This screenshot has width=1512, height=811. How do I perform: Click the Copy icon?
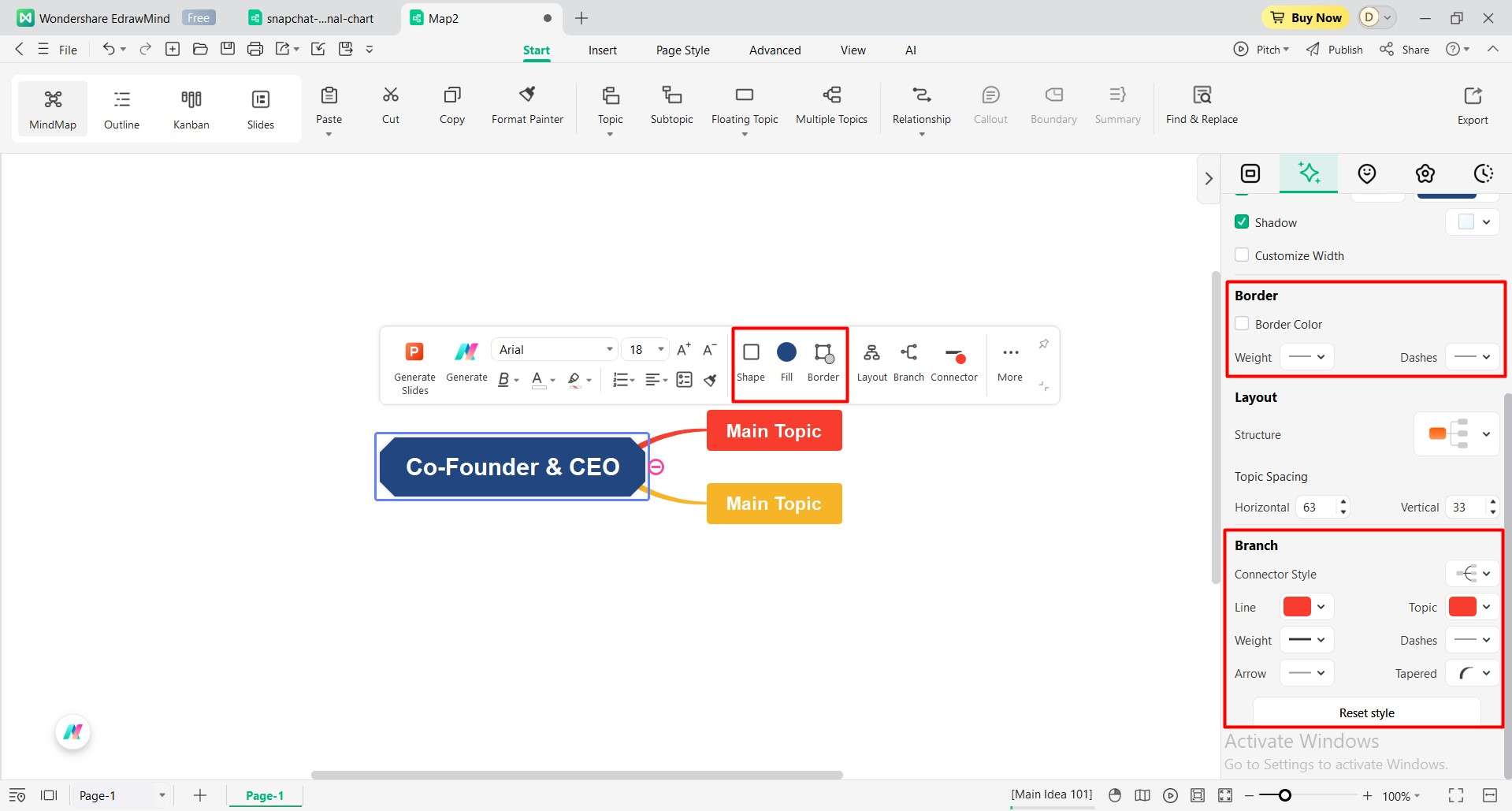(x=452, y=95)
